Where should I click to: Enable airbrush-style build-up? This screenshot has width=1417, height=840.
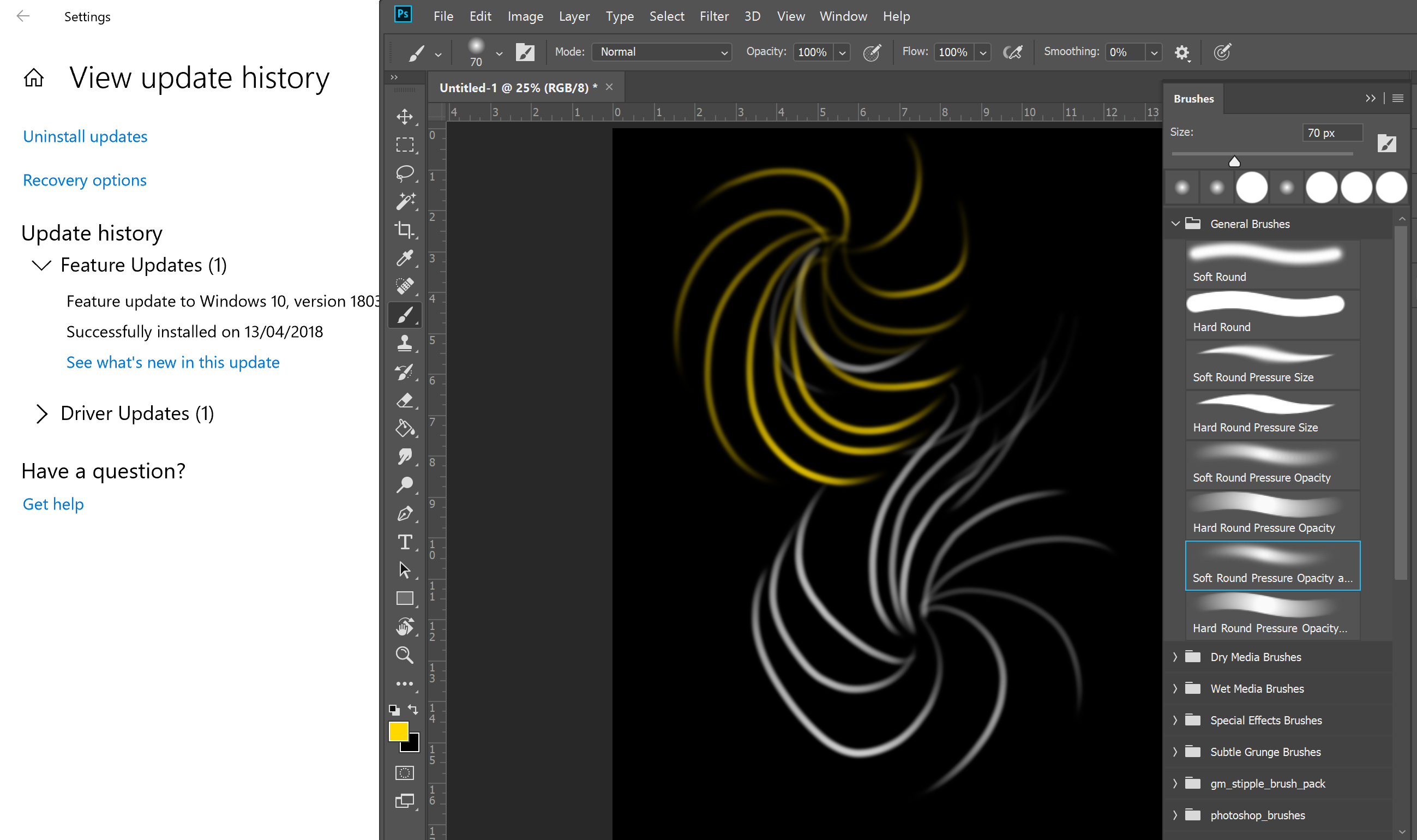point(1012,53)
